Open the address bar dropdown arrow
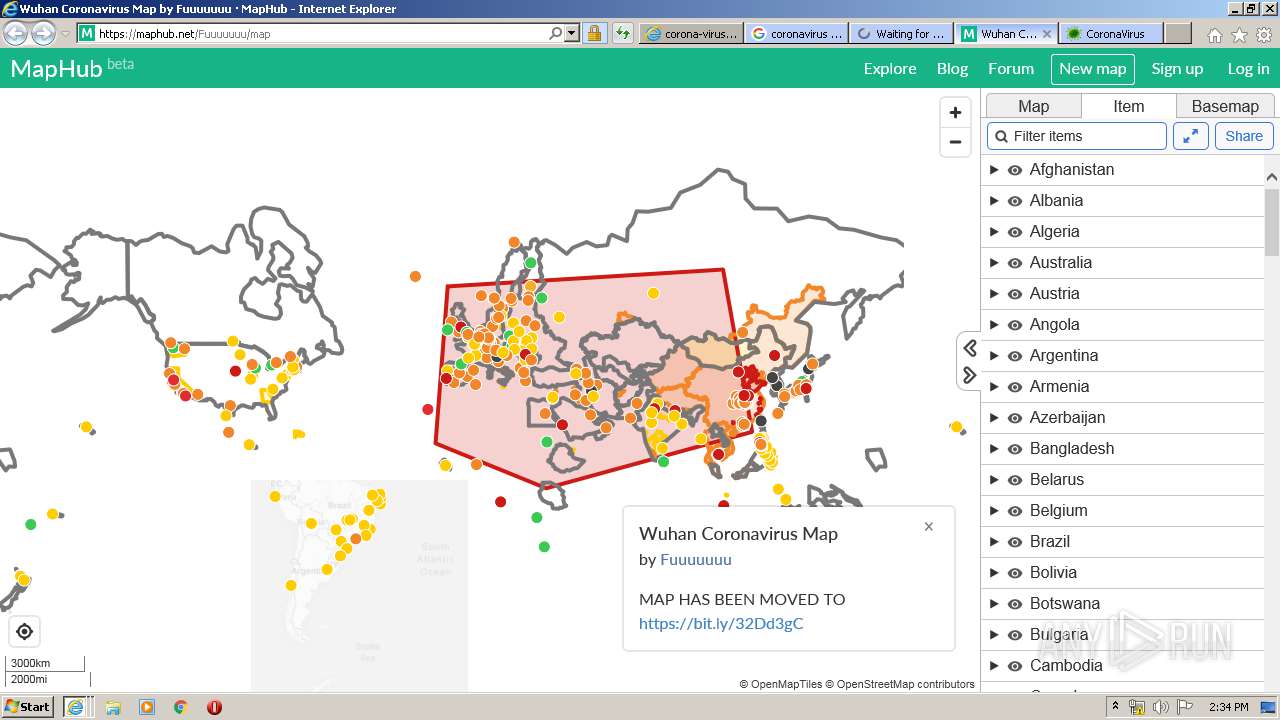This screenshot has height=720, width=1280. tap(572, 33)
